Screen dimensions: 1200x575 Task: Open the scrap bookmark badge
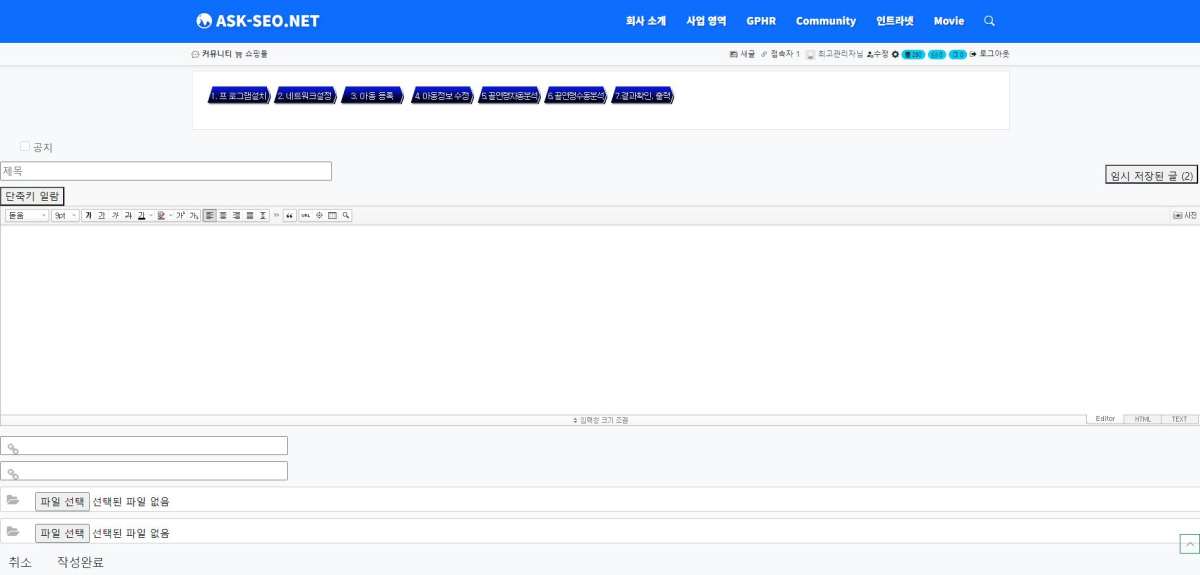958,54
